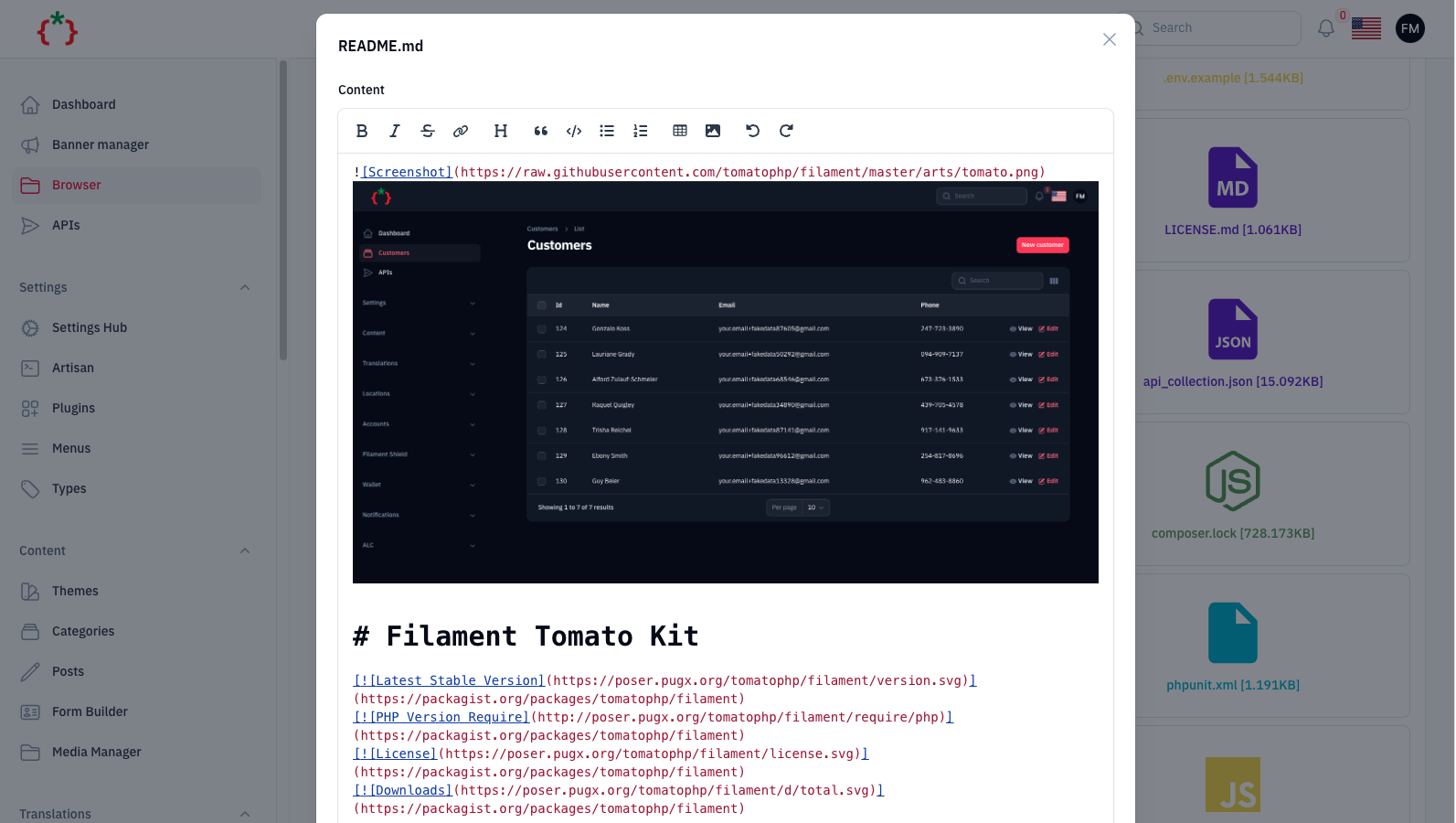
Task: Toggle bold formatting in editor toolbar
Action: pos(362,131)
